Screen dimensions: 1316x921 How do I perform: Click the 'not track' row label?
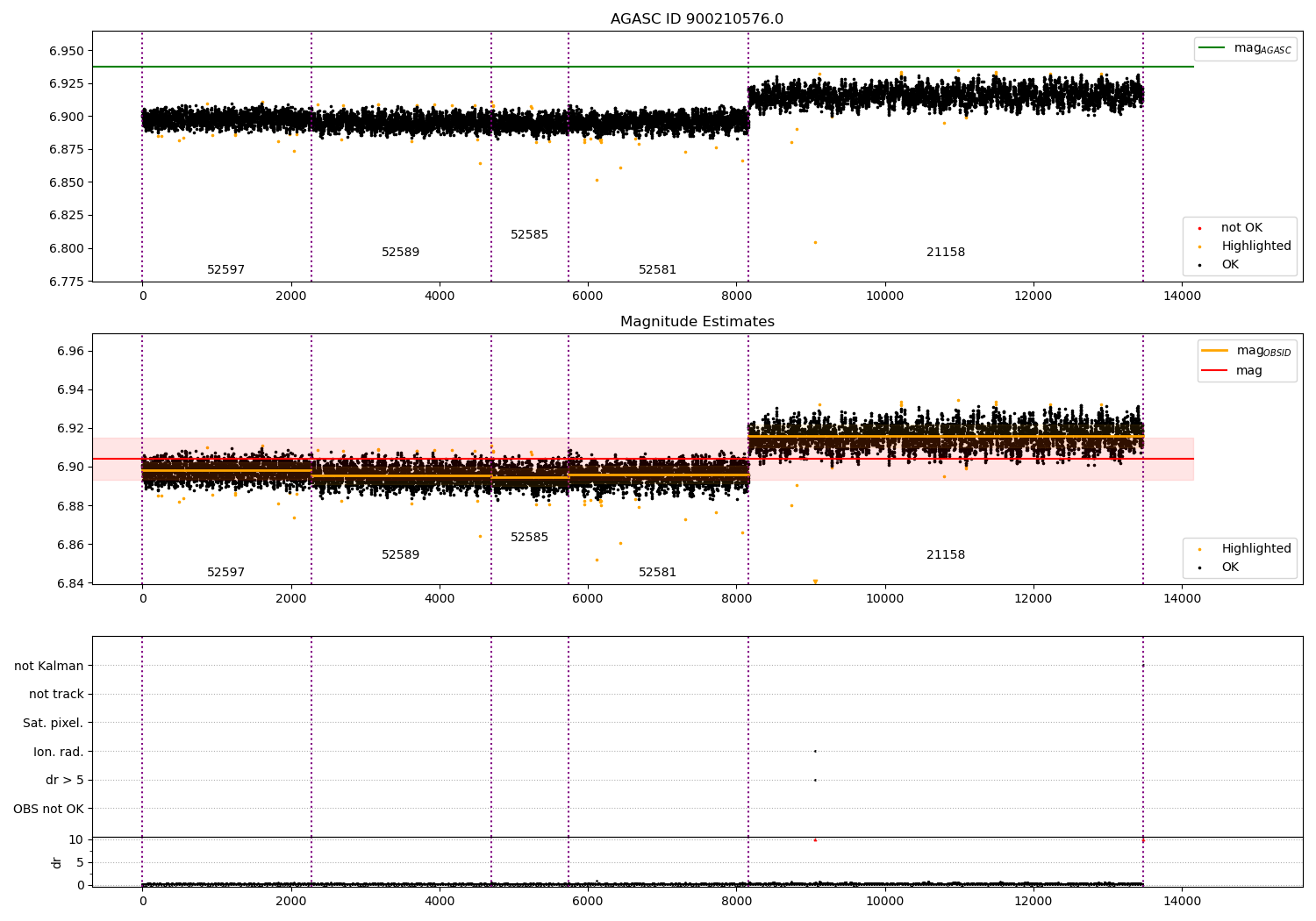(56, 695)
